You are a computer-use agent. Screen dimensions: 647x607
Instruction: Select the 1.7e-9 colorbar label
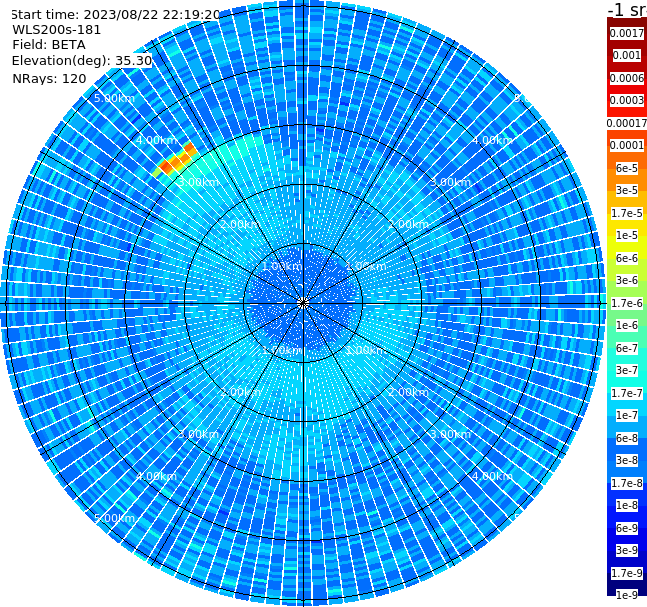(627, 573)
